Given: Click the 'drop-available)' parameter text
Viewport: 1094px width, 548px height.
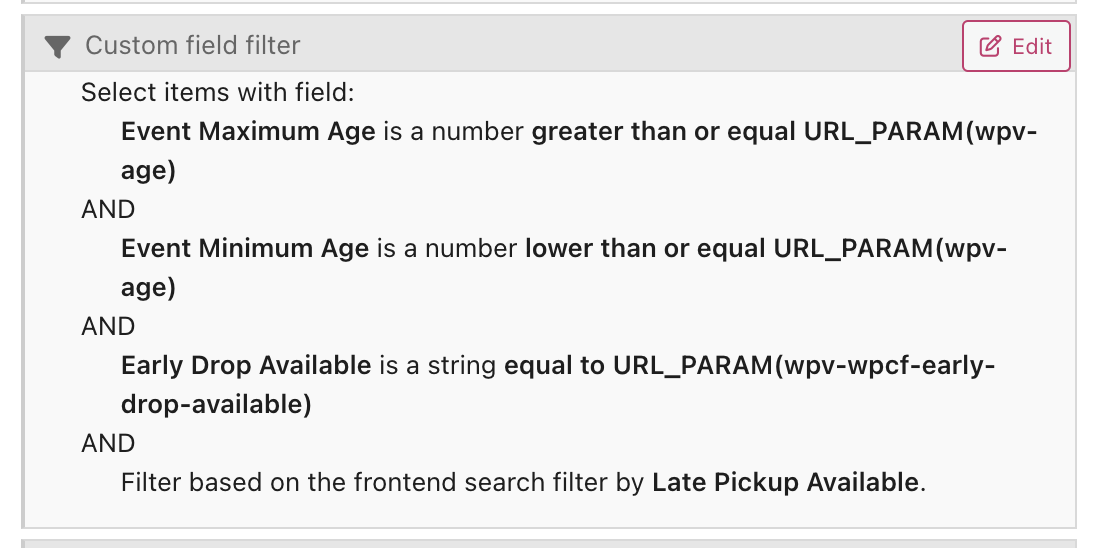Looking at the screenshot, I should pyautogui.click(x=216, y=404).
